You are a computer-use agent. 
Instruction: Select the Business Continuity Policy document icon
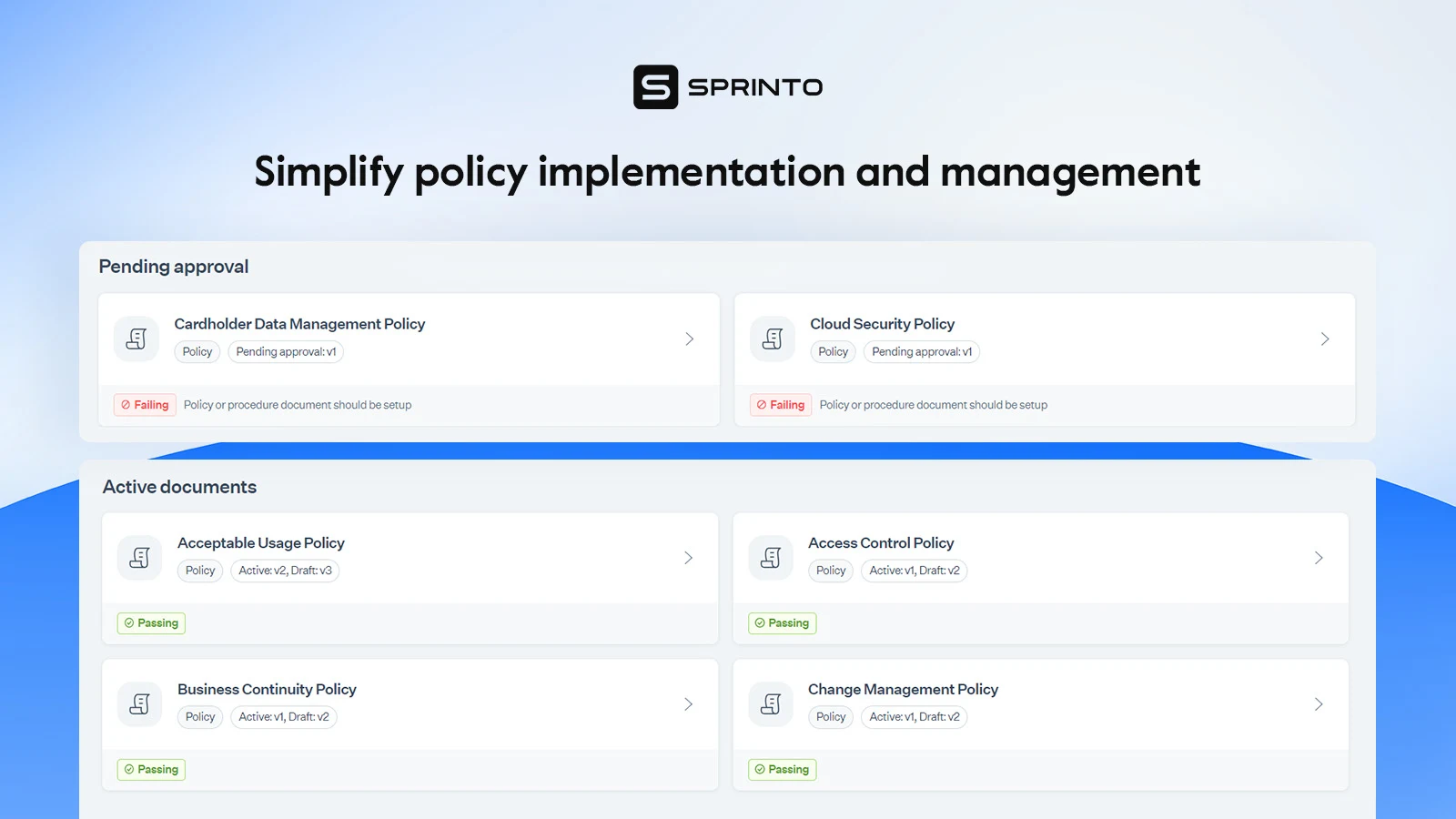coord(138,703)
